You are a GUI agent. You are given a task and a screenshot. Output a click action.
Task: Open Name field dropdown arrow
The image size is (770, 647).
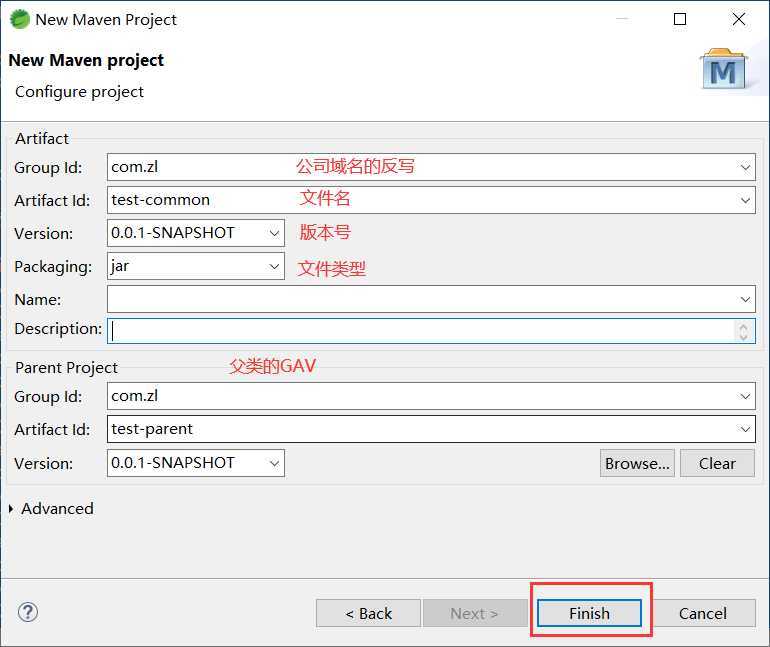point(745,299)
